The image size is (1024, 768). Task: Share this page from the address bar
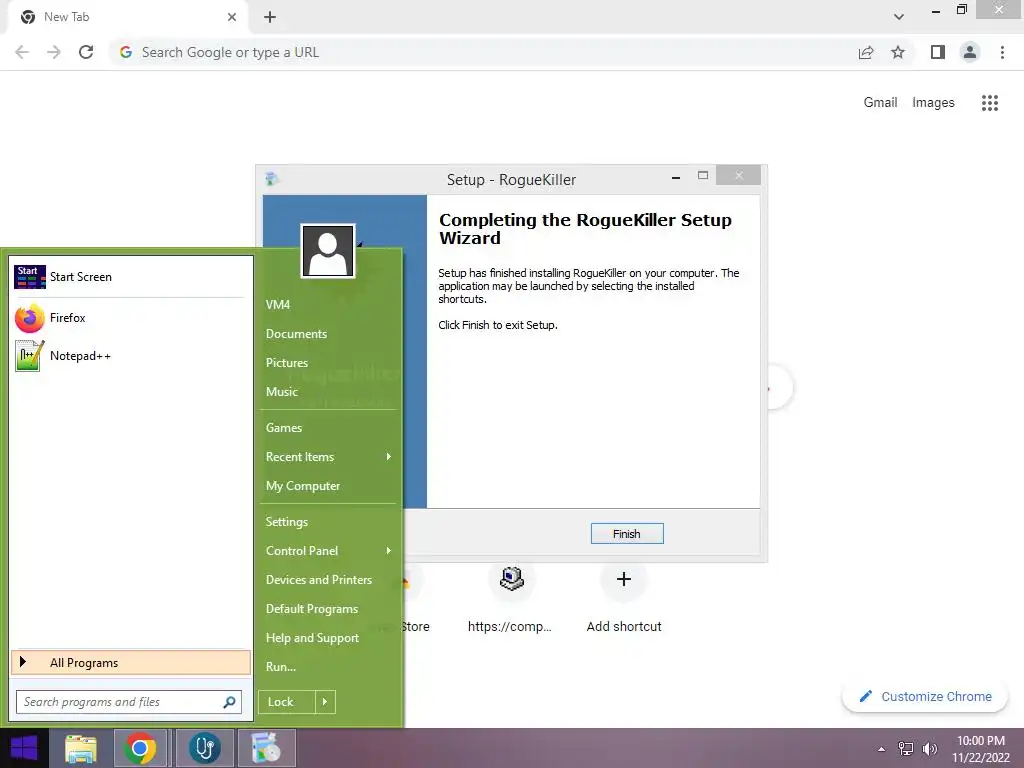pyautogui.click(x=866, y=52)
